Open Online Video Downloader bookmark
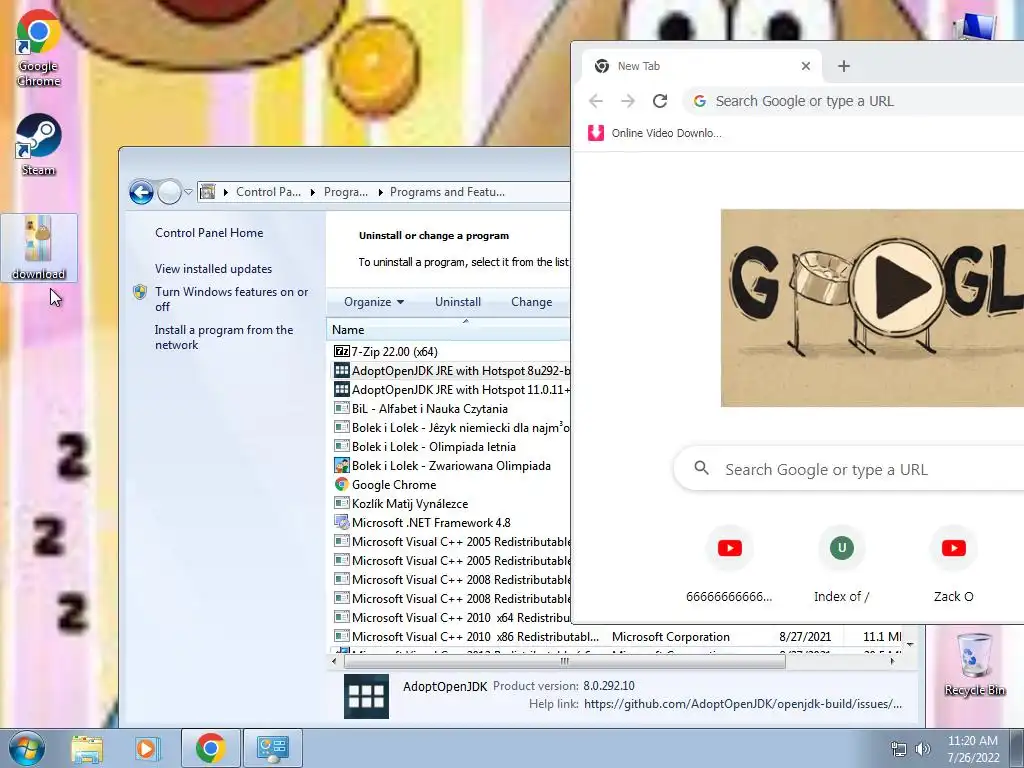 point(656,133)
